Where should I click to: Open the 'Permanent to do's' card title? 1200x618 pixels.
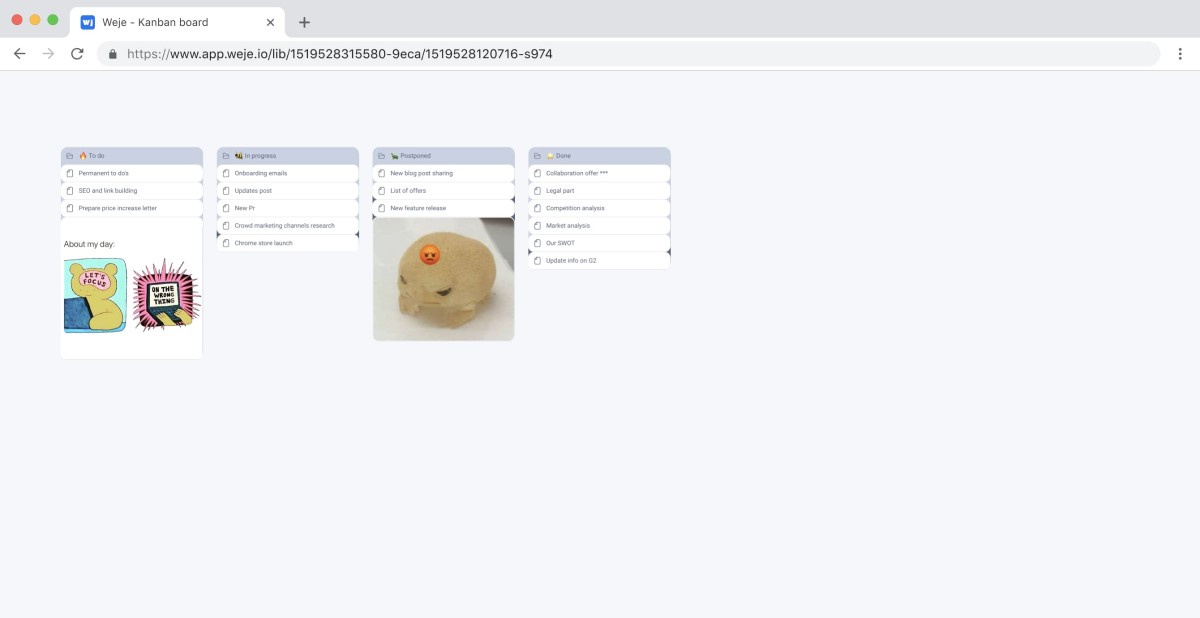tap(104, 173)
